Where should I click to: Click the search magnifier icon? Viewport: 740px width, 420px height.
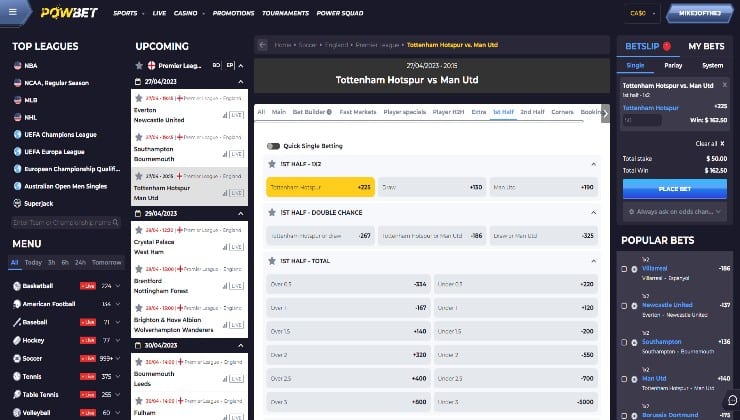coord(116,222)
